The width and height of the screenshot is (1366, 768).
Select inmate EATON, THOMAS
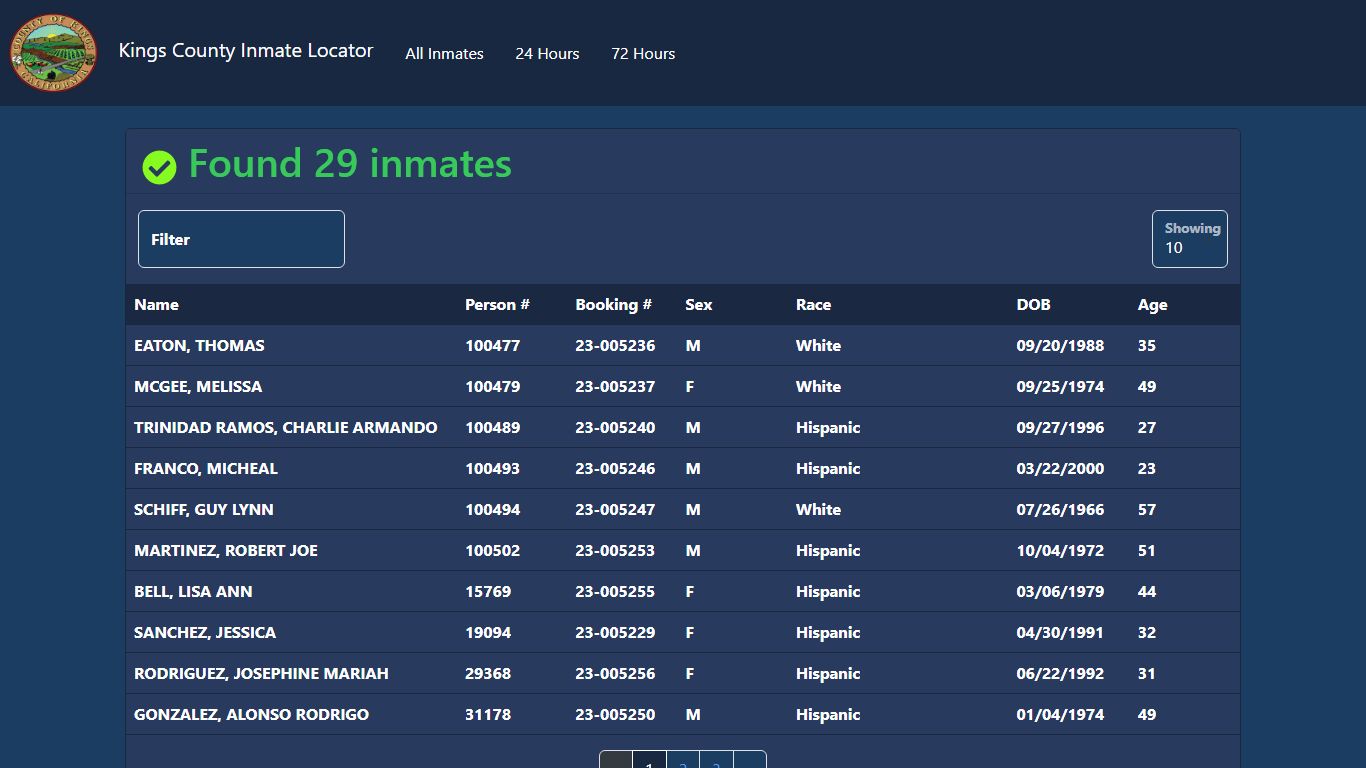pyautogui.click(x=199, y=346)
